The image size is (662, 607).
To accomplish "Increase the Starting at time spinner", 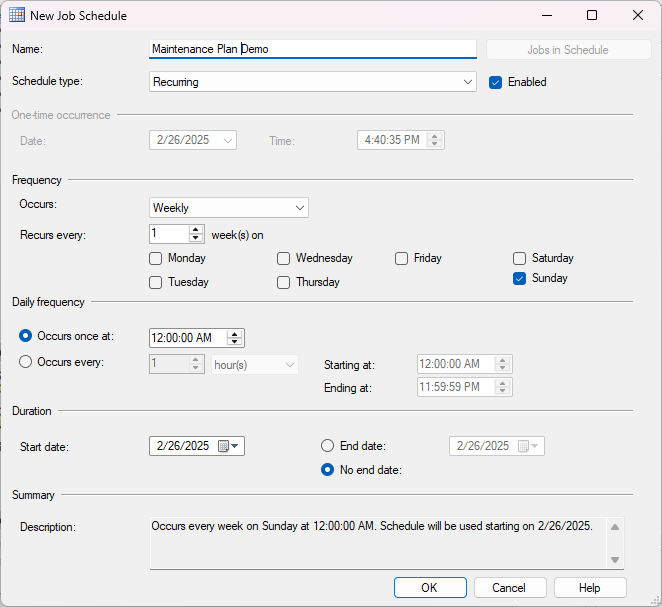I will point(502,360).
